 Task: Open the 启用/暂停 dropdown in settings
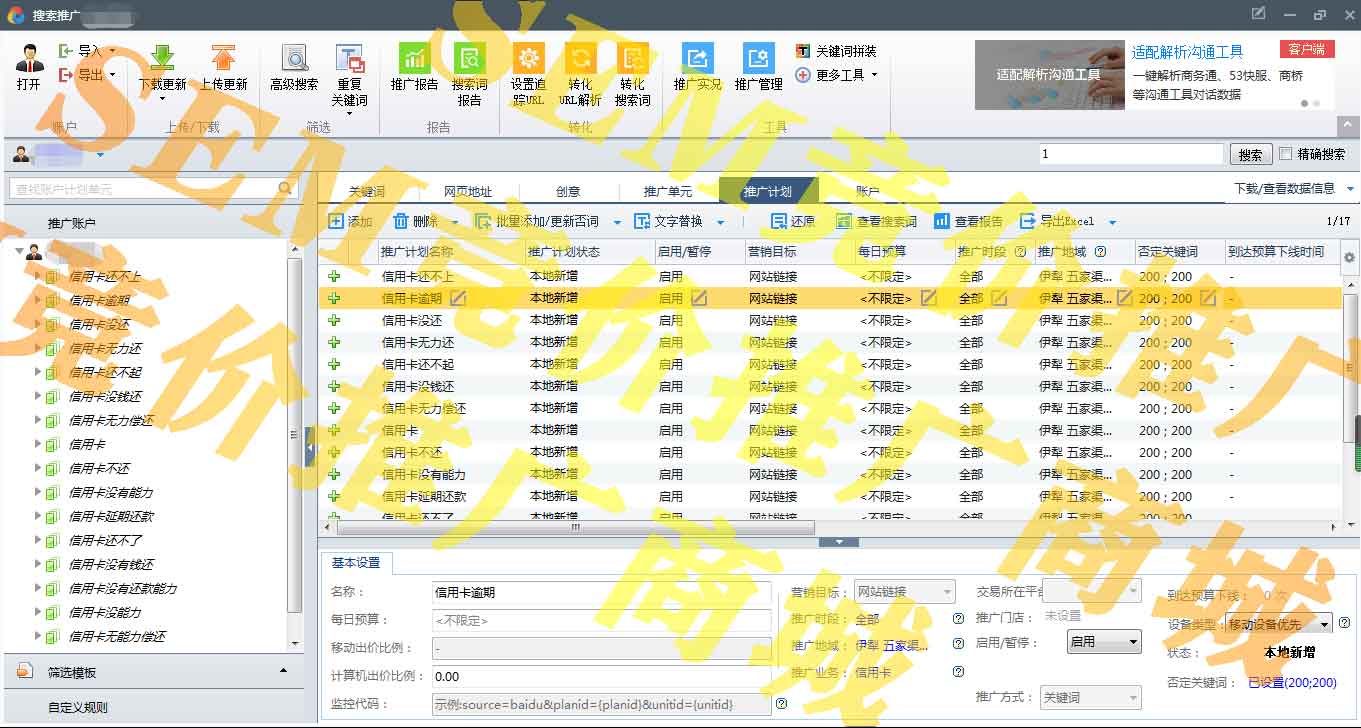coord(1104,642)
